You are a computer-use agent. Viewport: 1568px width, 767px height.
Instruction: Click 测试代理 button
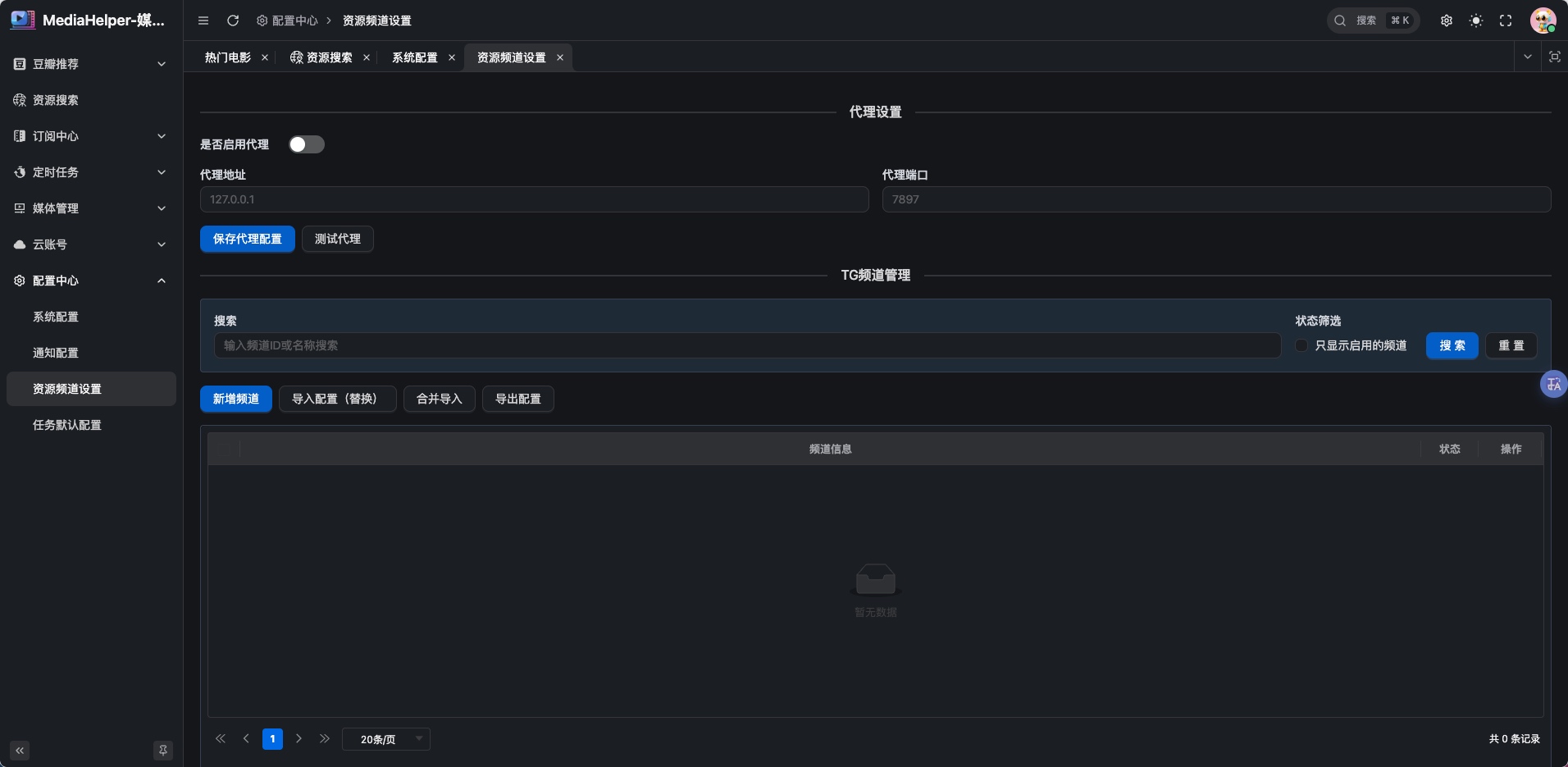(x=338, y=239)
